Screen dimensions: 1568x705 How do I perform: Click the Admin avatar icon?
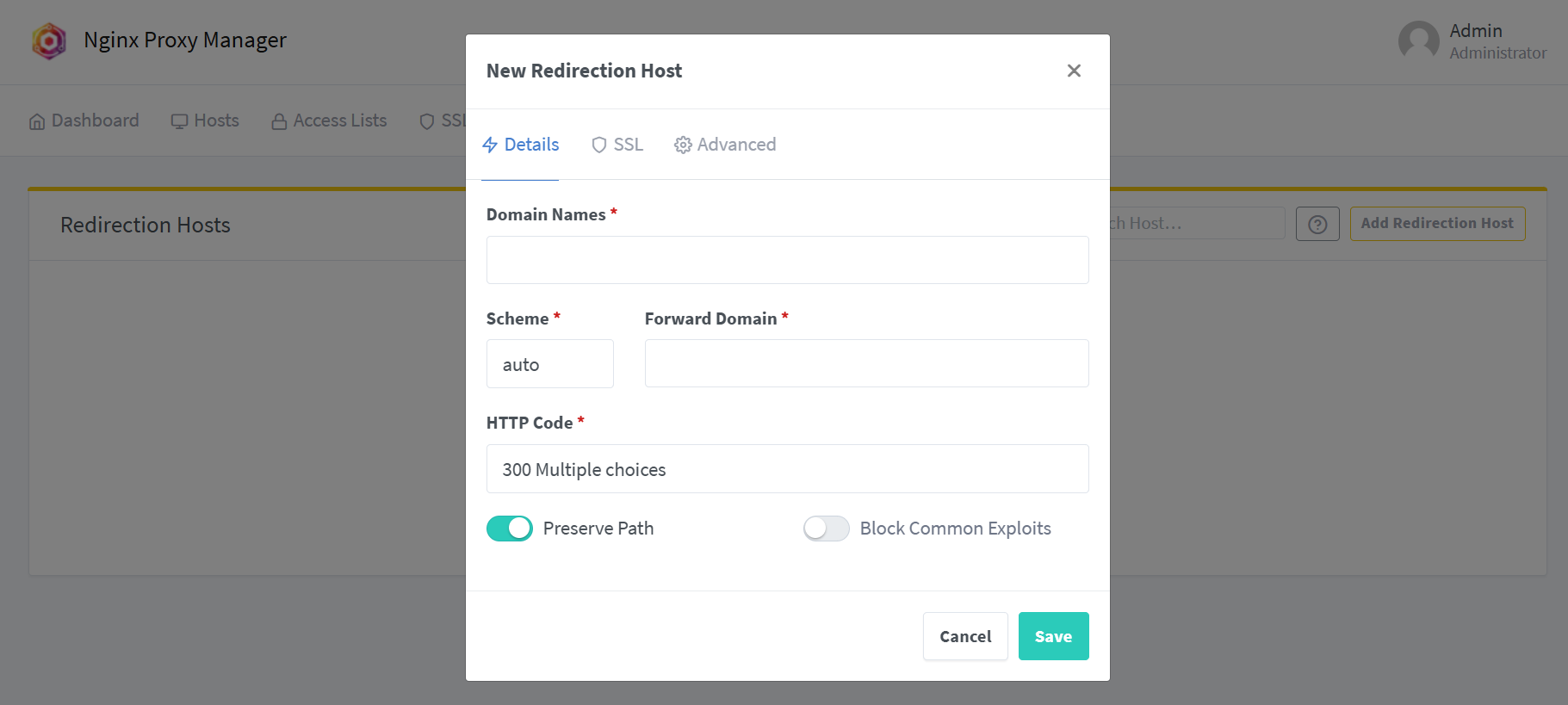tap(1418, 40)
